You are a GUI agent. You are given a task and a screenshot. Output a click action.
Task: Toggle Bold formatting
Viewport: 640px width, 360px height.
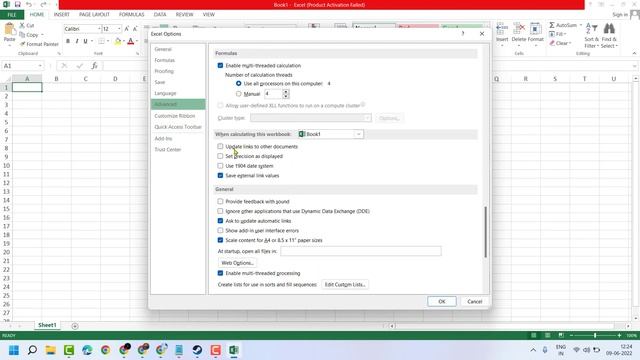pos(68,41)
